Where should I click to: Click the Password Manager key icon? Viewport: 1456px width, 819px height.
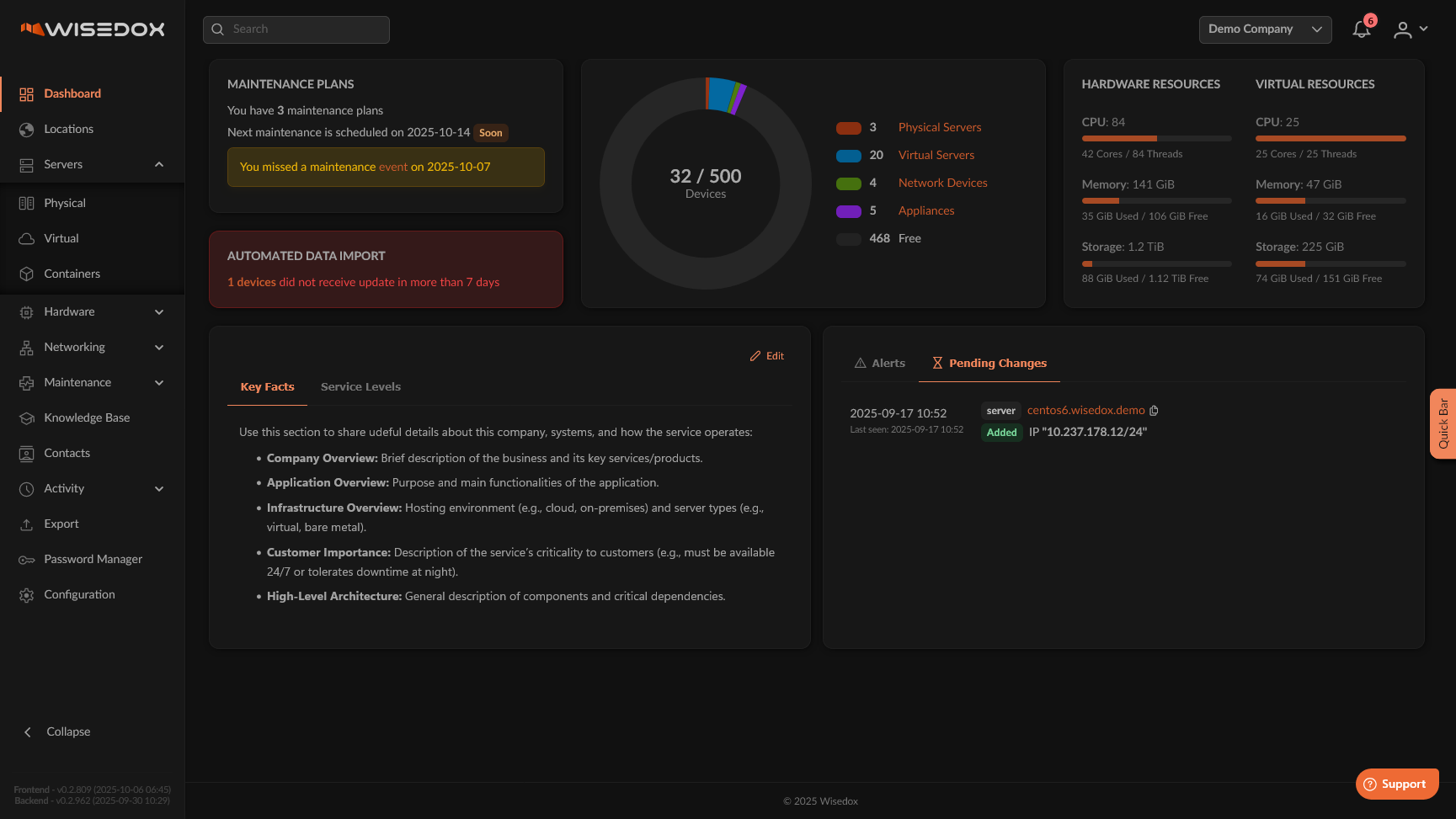click(x=27, y=560)
